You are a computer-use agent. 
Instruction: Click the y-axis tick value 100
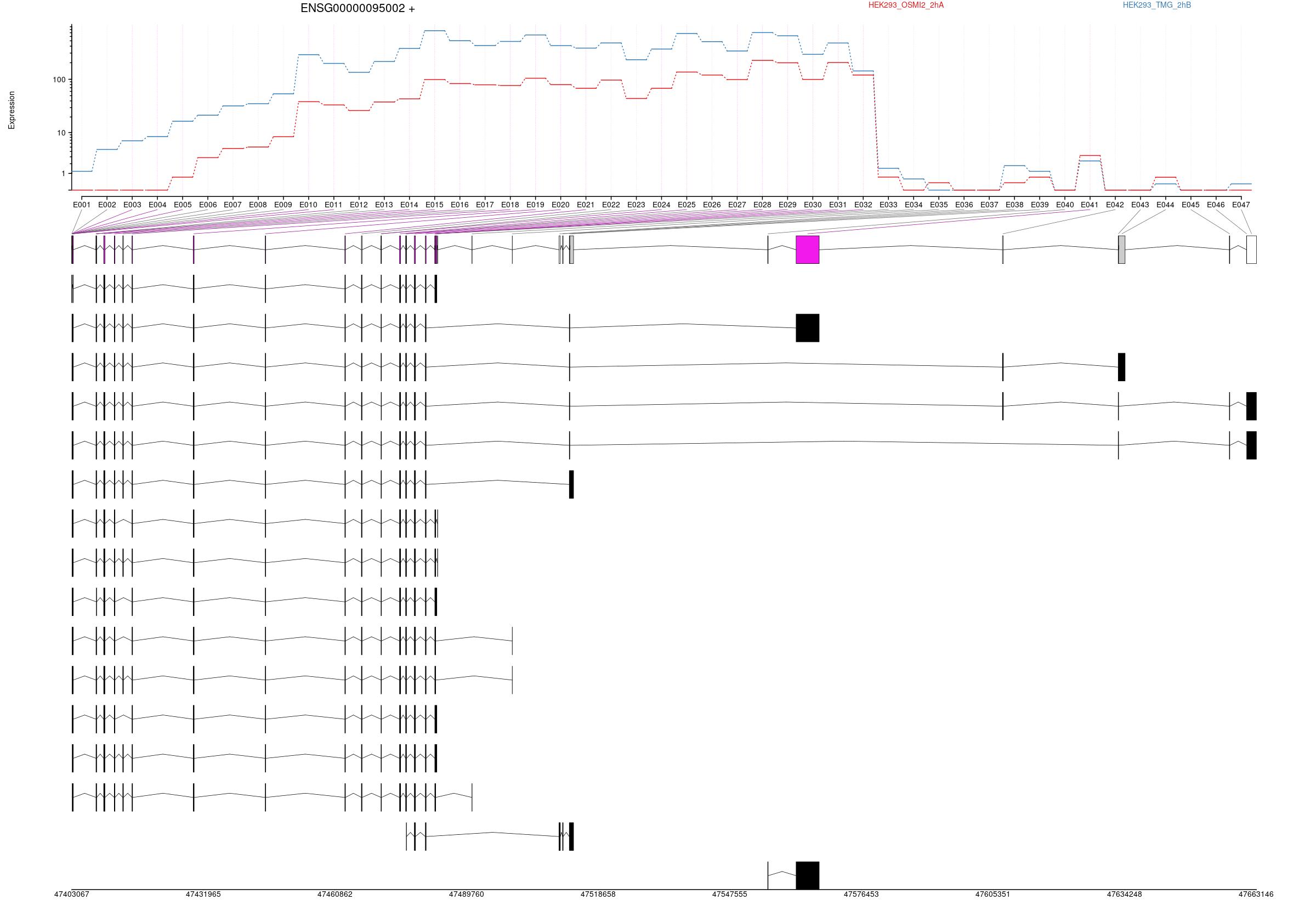pyautogui.click(x=59, y=80)
